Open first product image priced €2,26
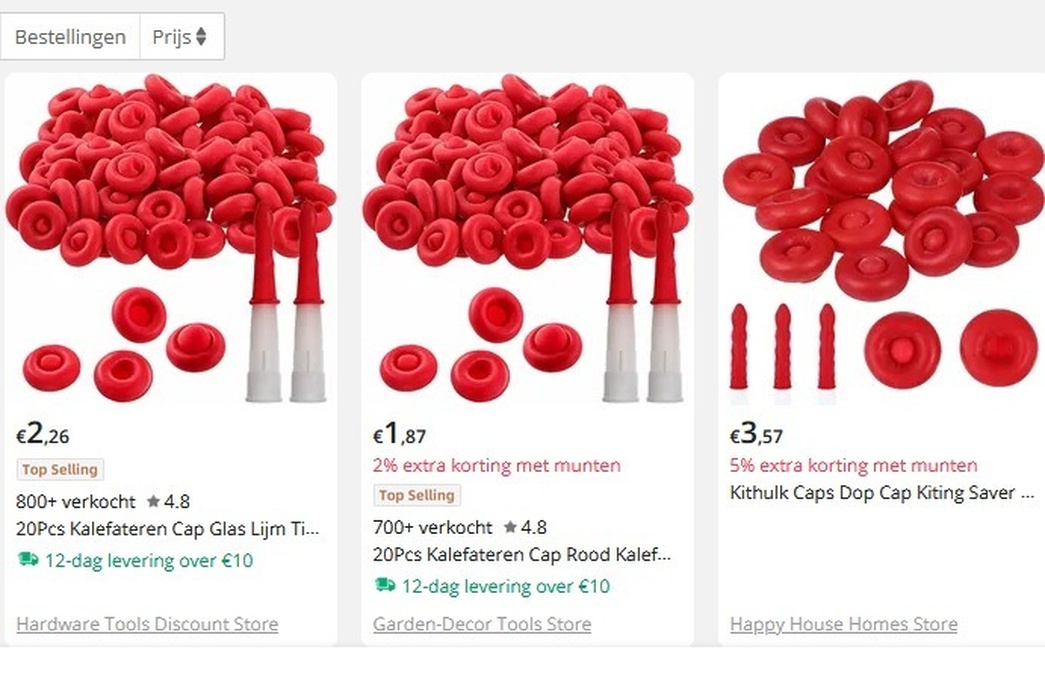 [171, 239]
